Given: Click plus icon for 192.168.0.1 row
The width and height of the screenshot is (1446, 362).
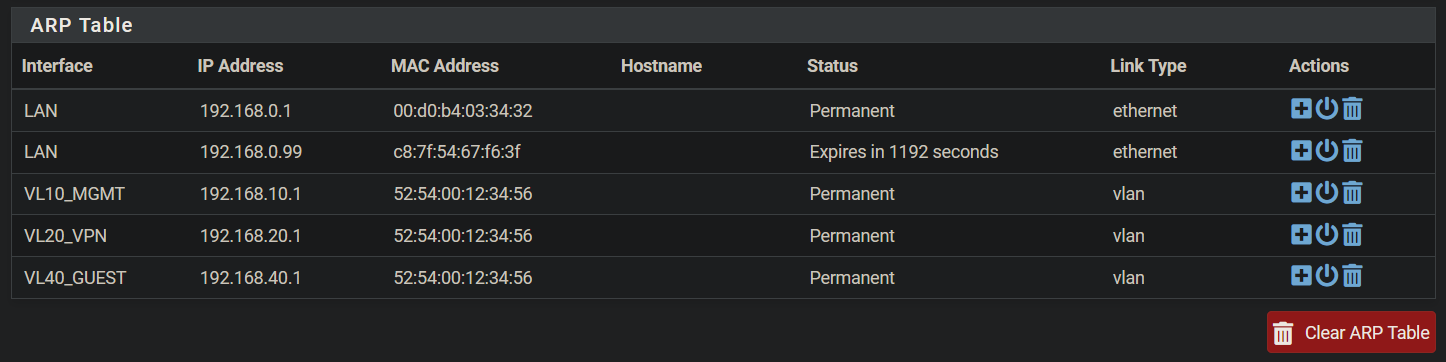Looking at the screenshot, I should coord(1301,109).
